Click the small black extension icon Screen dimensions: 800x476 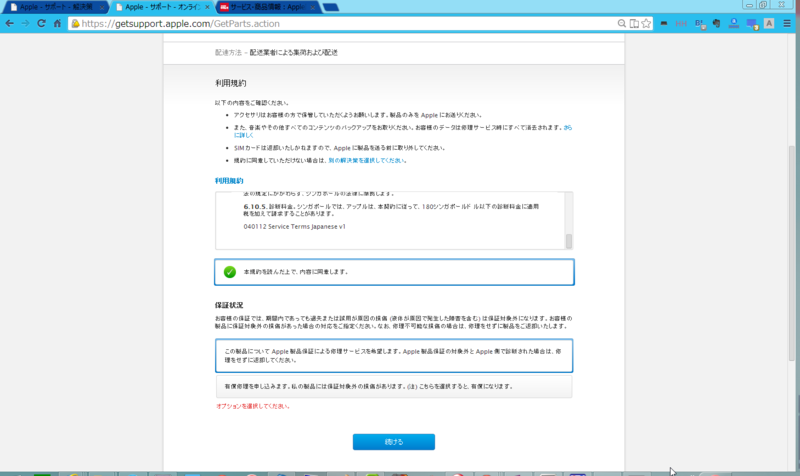[x=664, y=23]
